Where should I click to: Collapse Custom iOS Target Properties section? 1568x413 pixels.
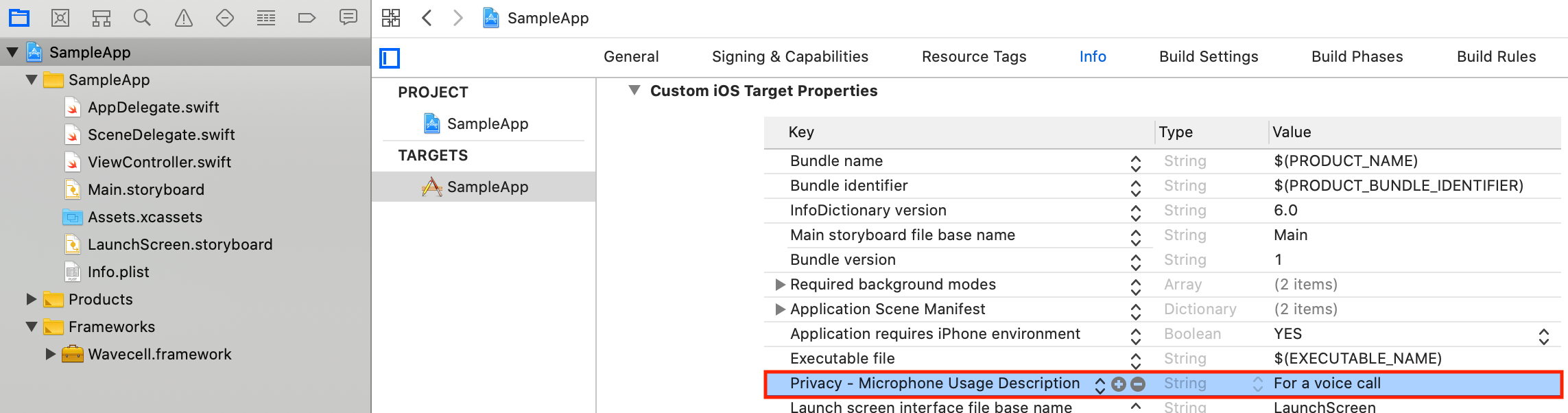point(634,90)
